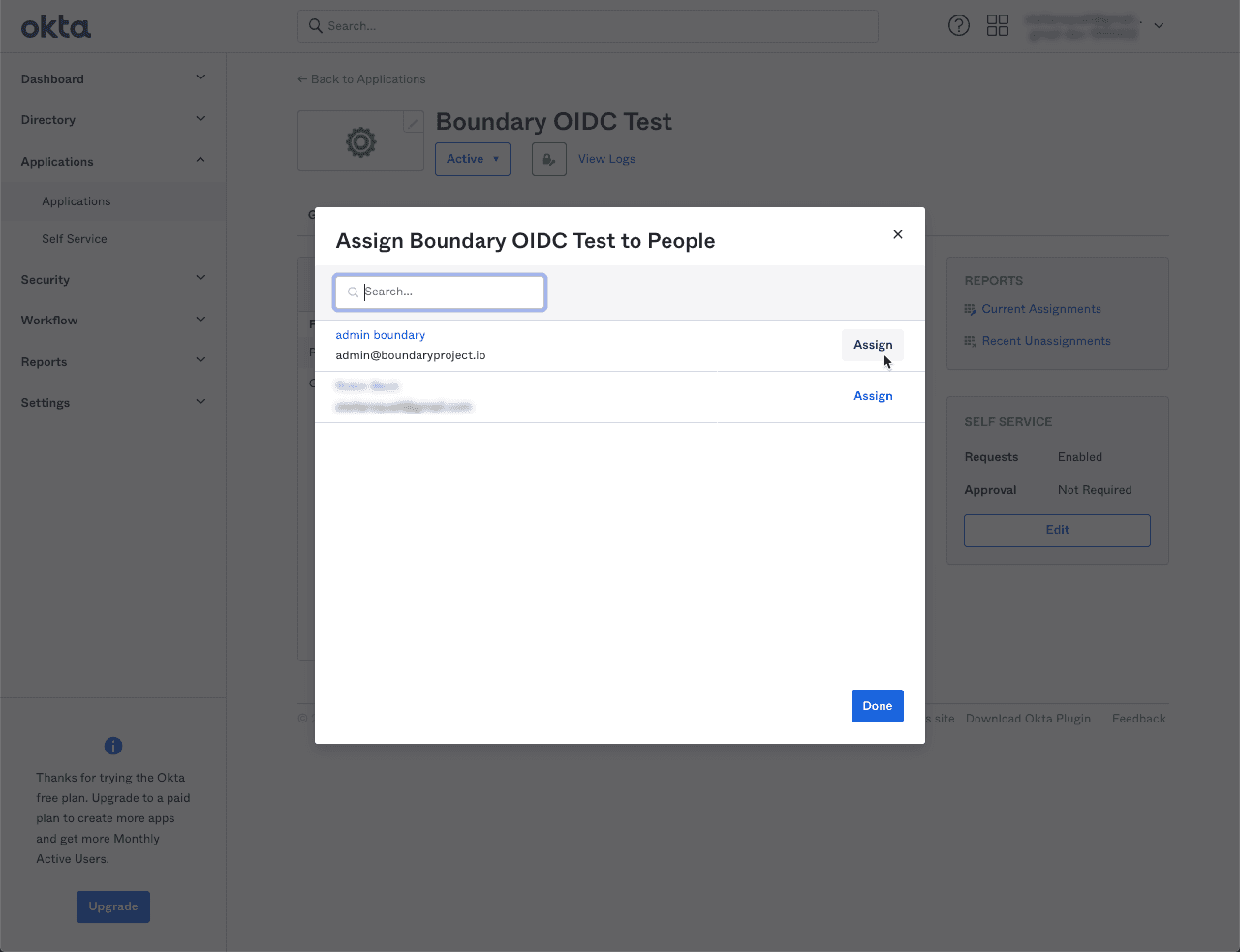Expand the Directory sidebar section
Image resolution: width=1240 pixels, height=952 pixels.
coord(201,119)
